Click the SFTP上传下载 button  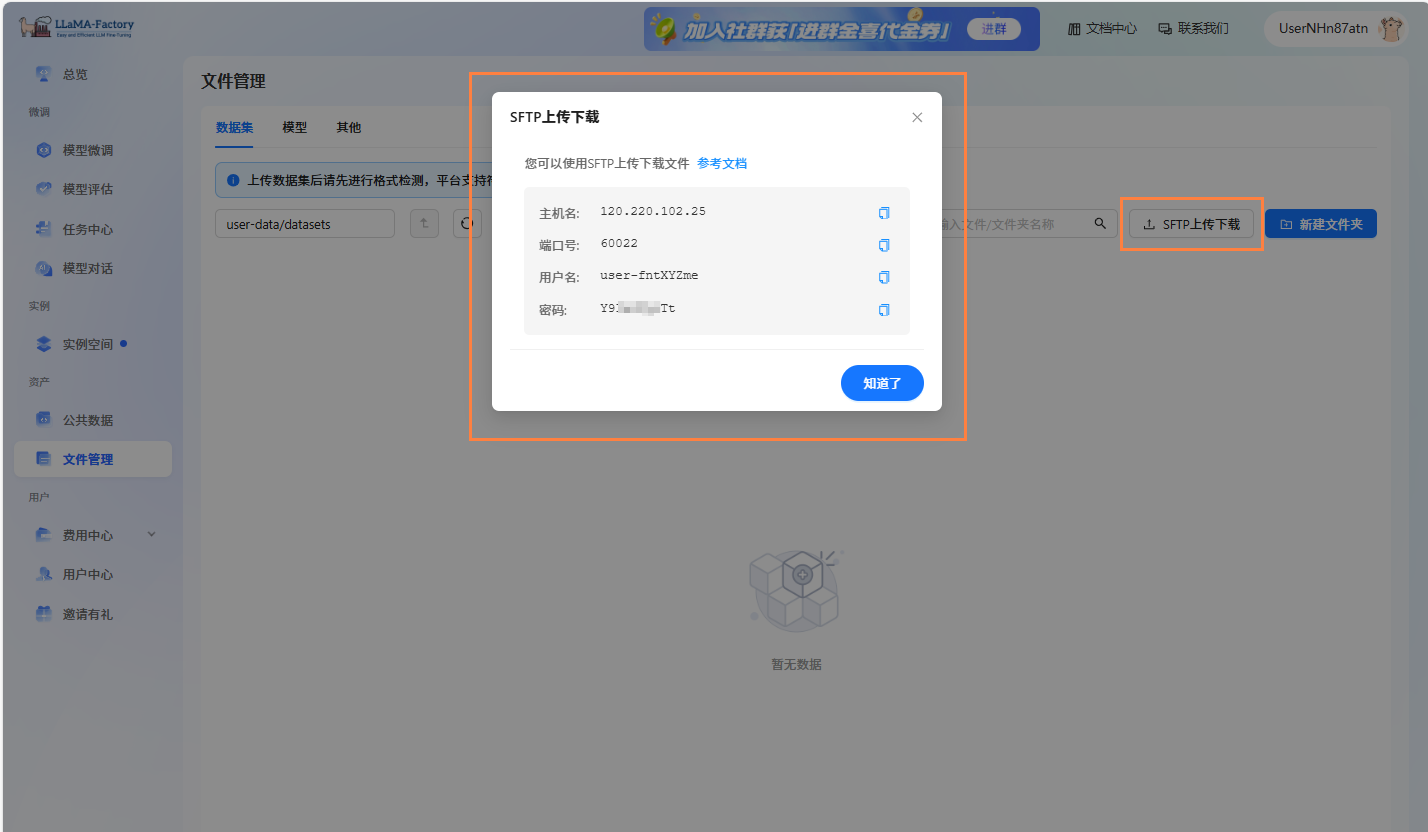[1191, 224]
